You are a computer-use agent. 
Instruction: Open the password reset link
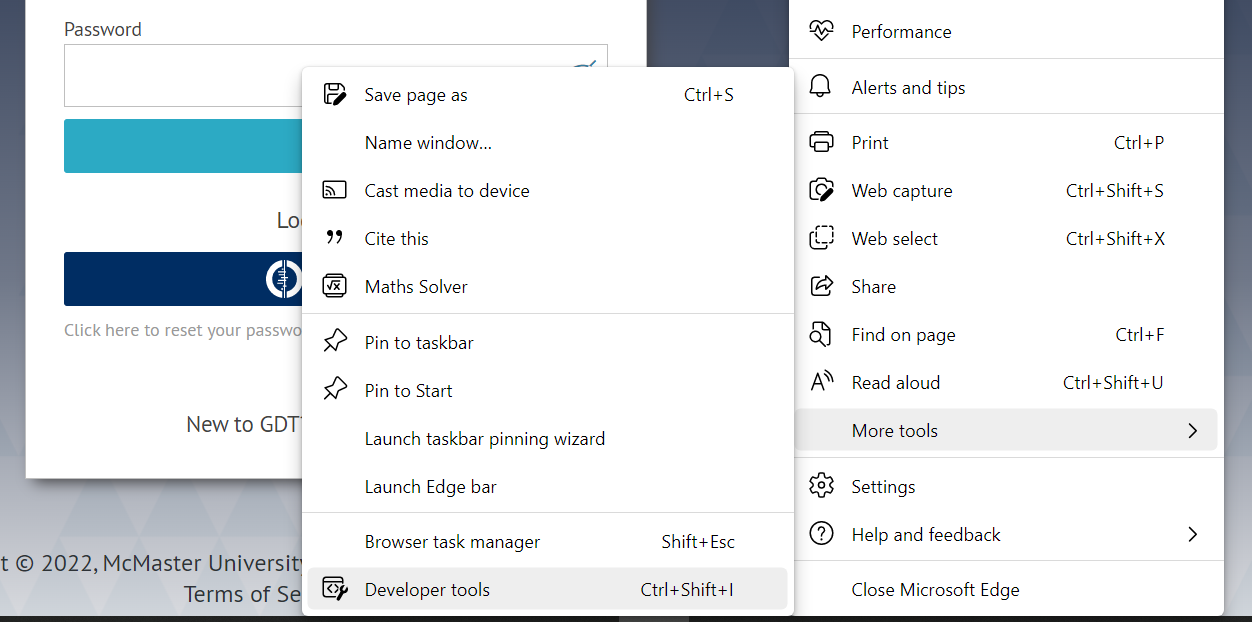[x=180, y=330]
